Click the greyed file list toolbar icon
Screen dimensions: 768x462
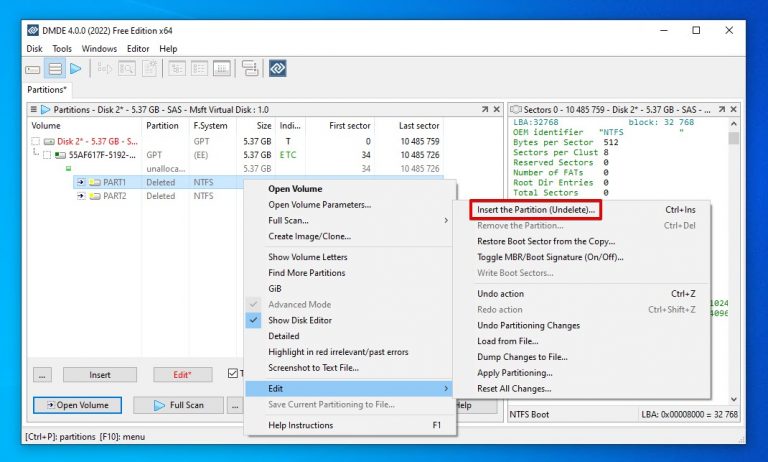coord(199,69)
